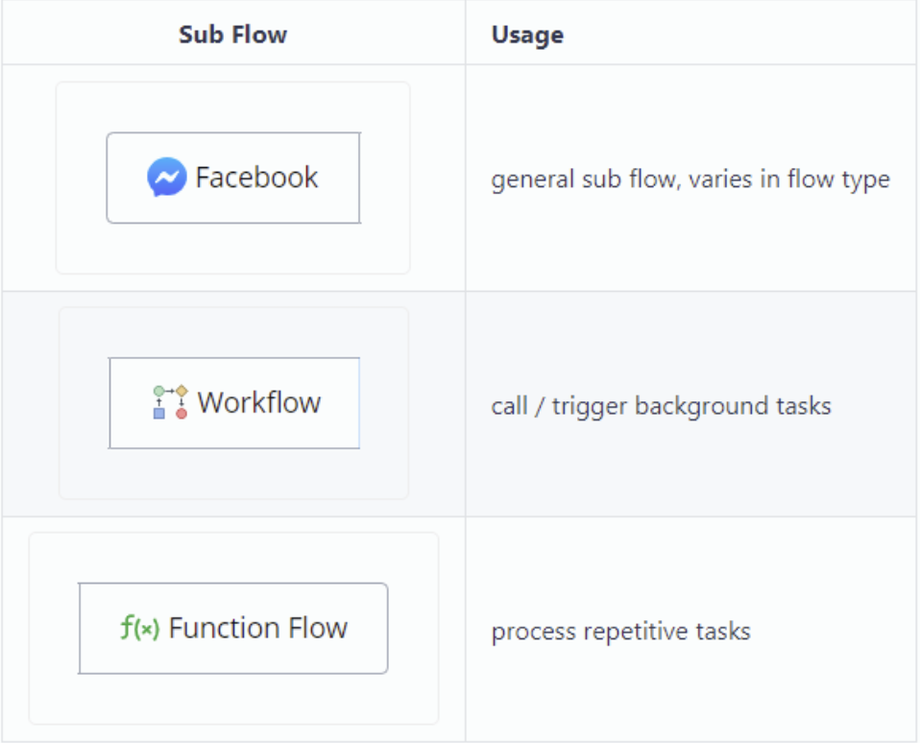The width and height of the screenshot is (920, 743).
Task: Click the green circle in Workflow icon
Action: click(x=159, y=391)
